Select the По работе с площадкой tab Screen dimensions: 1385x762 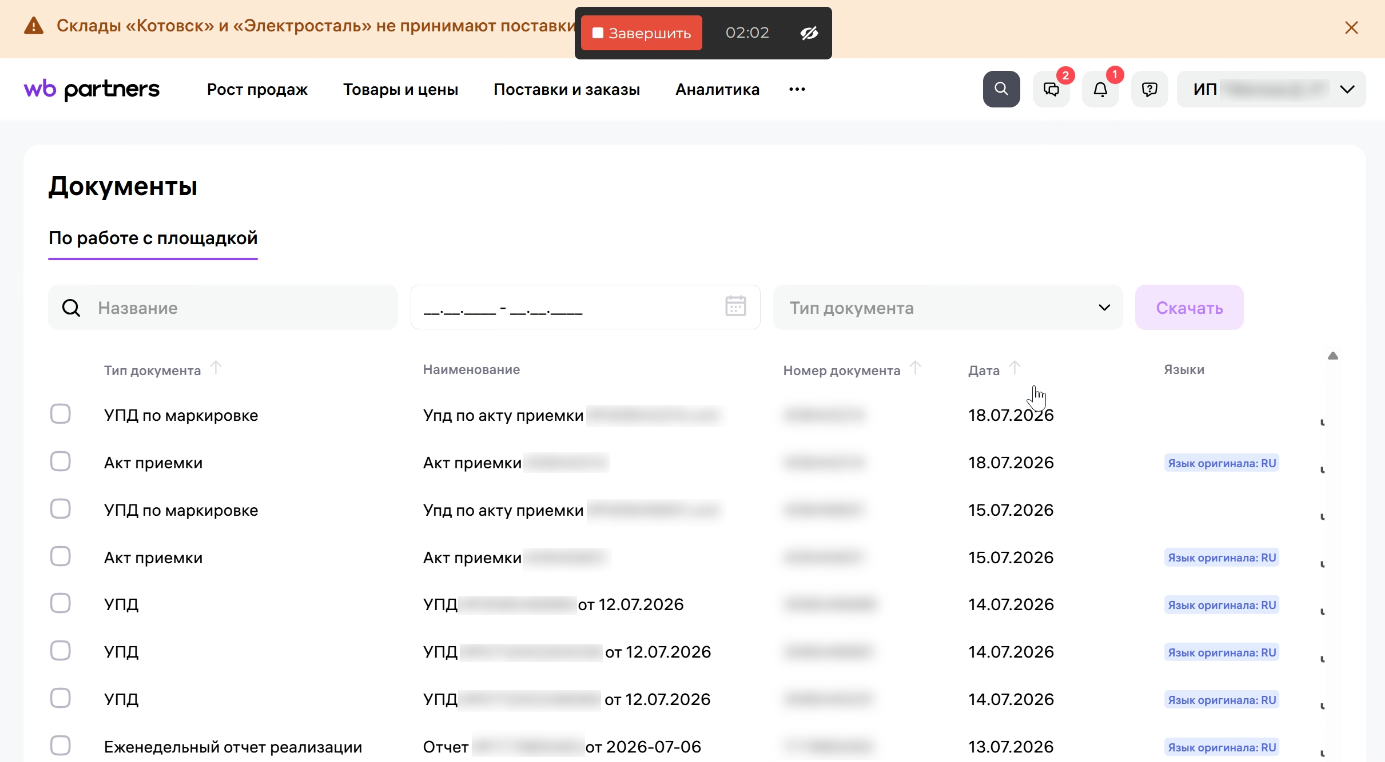coord(153,238)
